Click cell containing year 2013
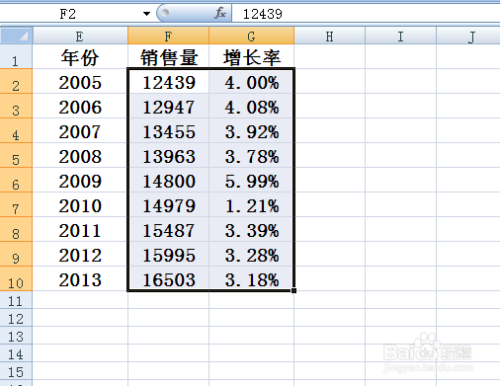 tap(80, 279)
